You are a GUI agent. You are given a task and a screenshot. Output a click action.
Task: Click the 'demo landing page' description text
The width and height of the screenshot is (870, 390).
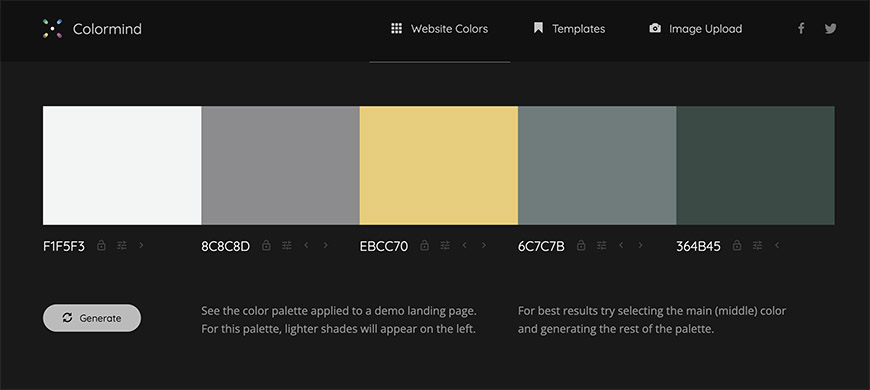[338, 320]
